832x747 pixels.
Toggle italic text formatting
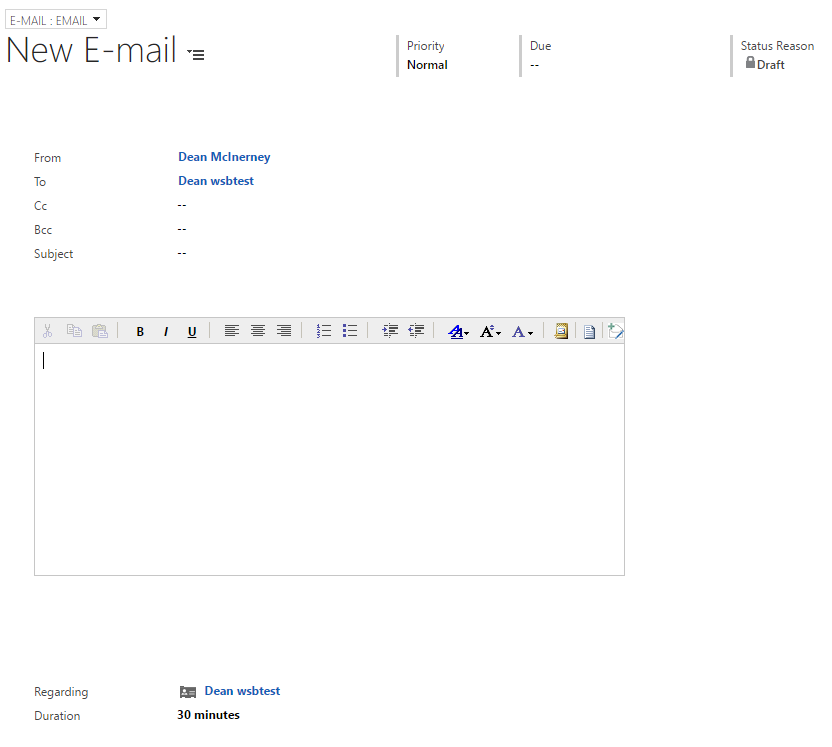(166, 332)
